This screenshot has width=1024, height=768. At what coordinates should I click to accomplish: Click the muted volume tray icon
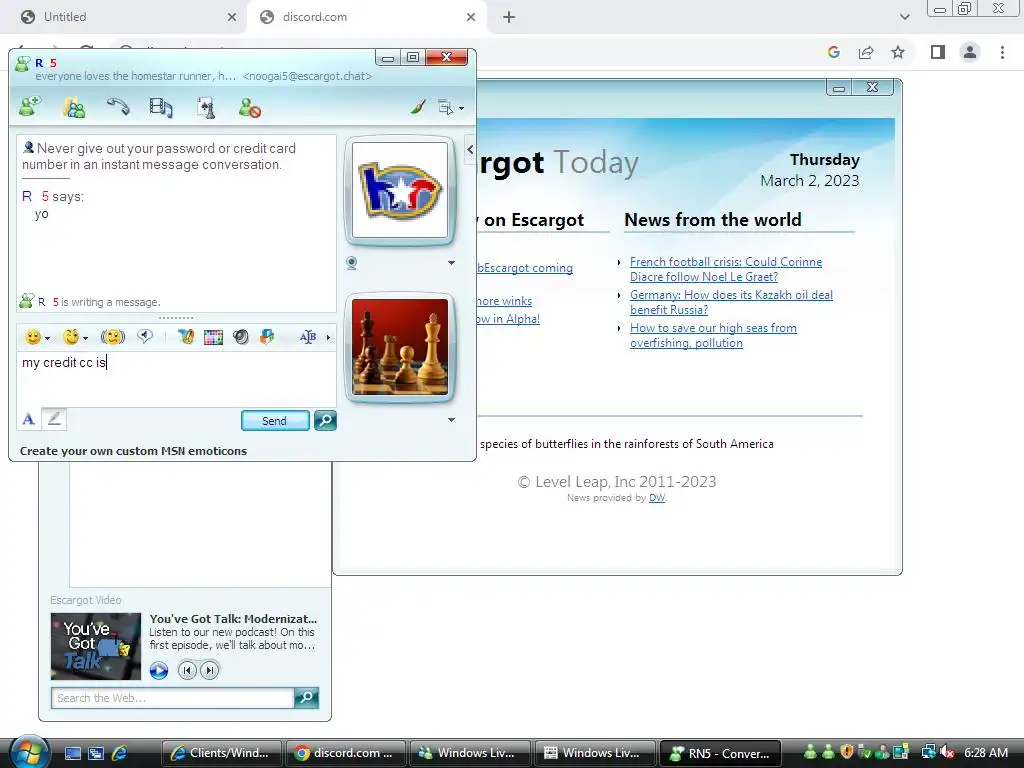click(x=946, y=752)
